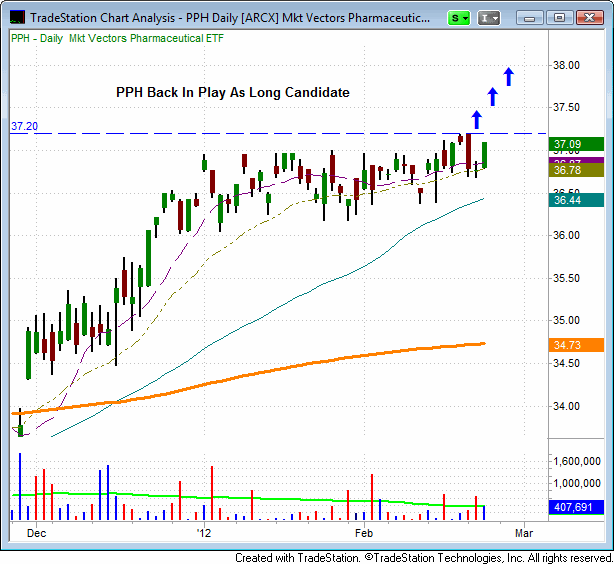Click the TradeStation chart window app icon

17,17
